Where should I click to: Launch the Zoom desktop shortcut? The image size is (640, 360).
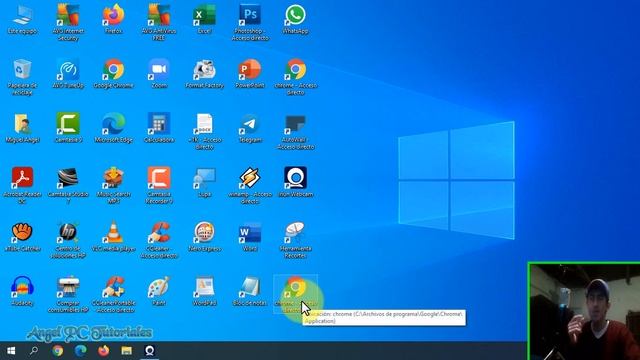point(159,73)
